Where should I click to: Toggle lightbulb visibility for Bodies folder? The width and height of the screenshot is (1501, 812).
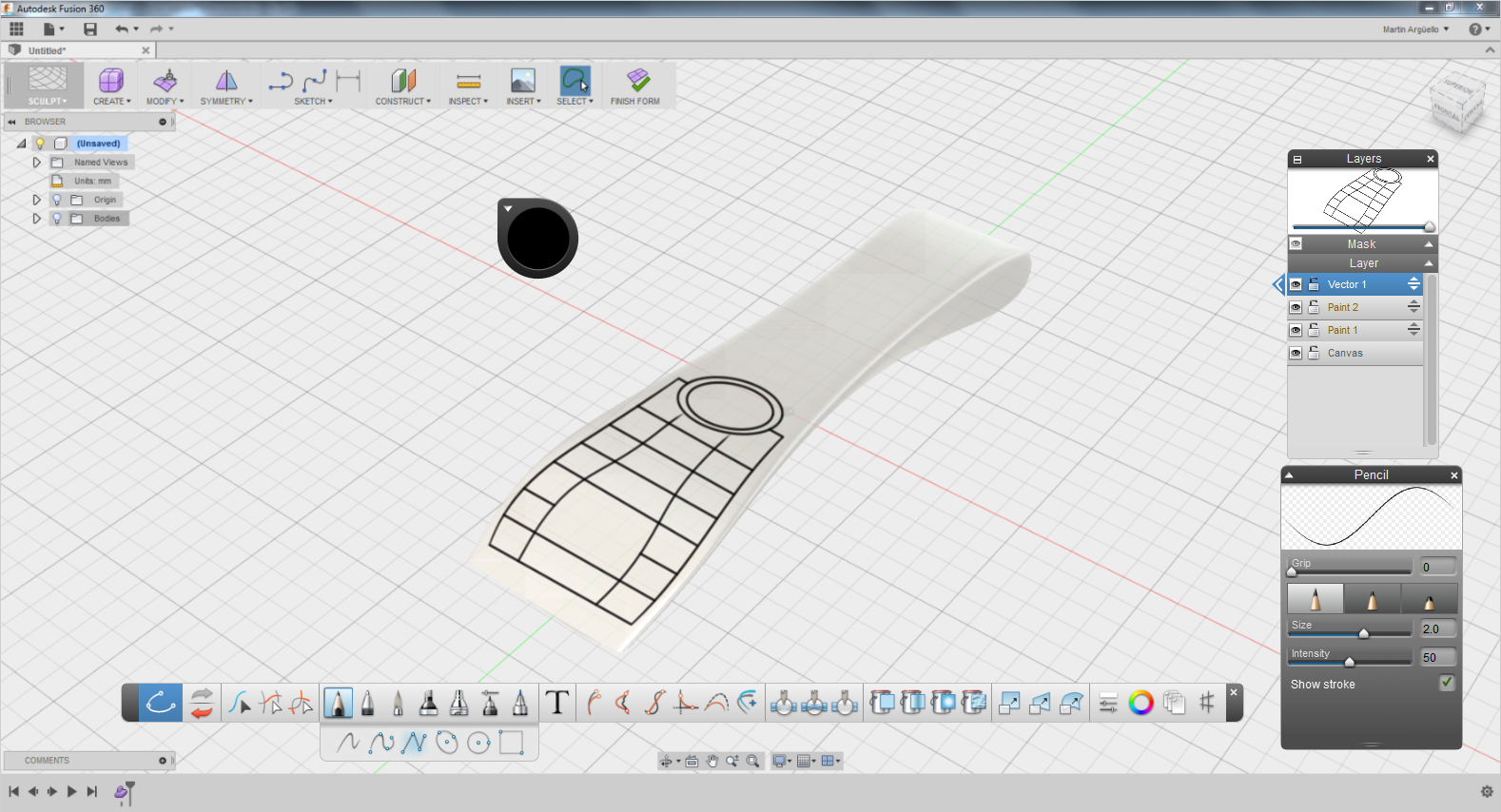pos(57,219)
